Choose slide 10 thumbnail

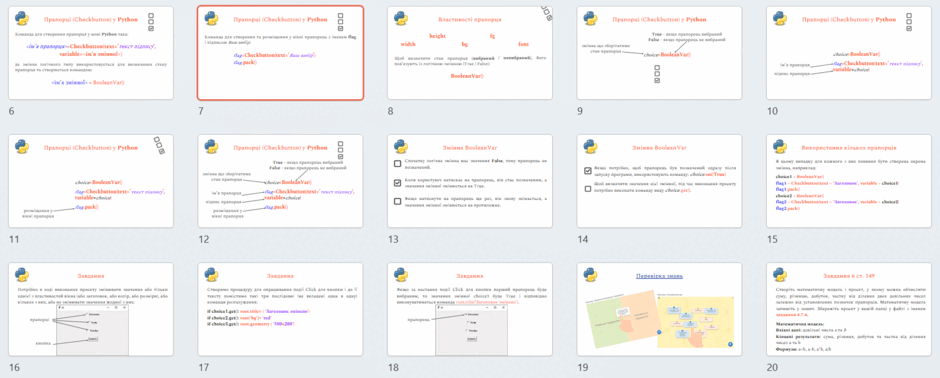click(849, 53)
